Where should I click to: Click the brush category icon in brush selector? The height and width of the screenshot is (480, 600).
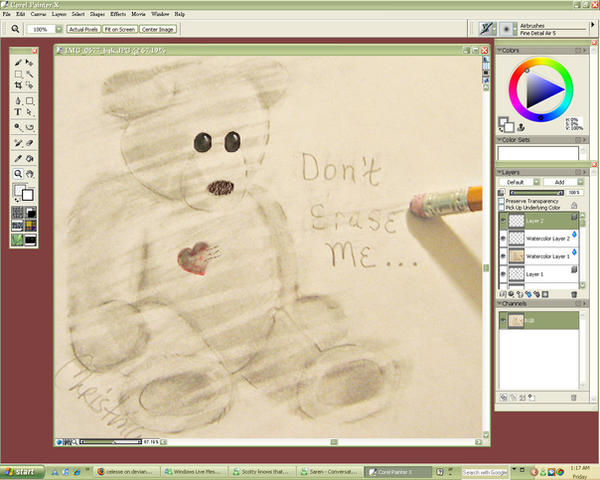(486, 29)
